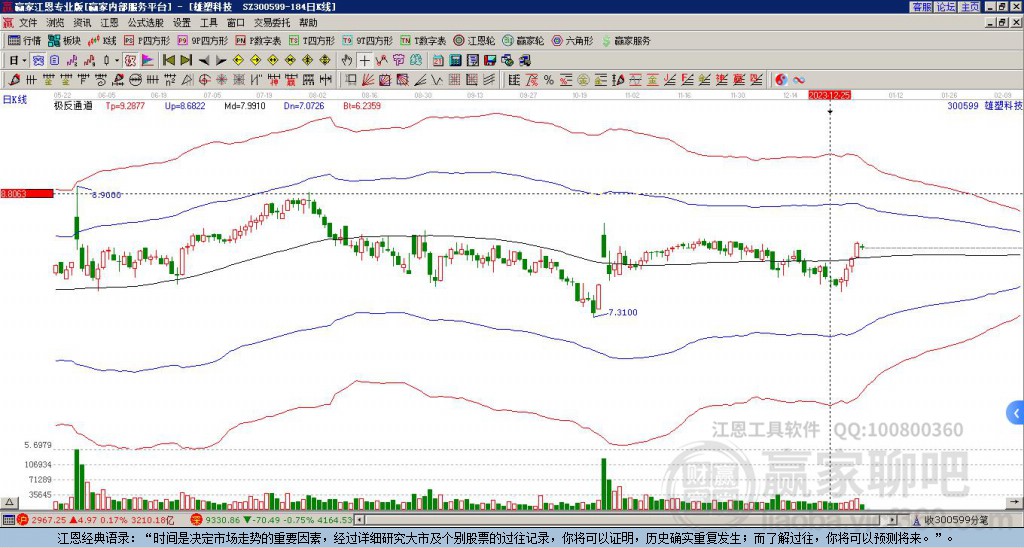
Task: Click the black left arrow icon
Action: (204, 61)
